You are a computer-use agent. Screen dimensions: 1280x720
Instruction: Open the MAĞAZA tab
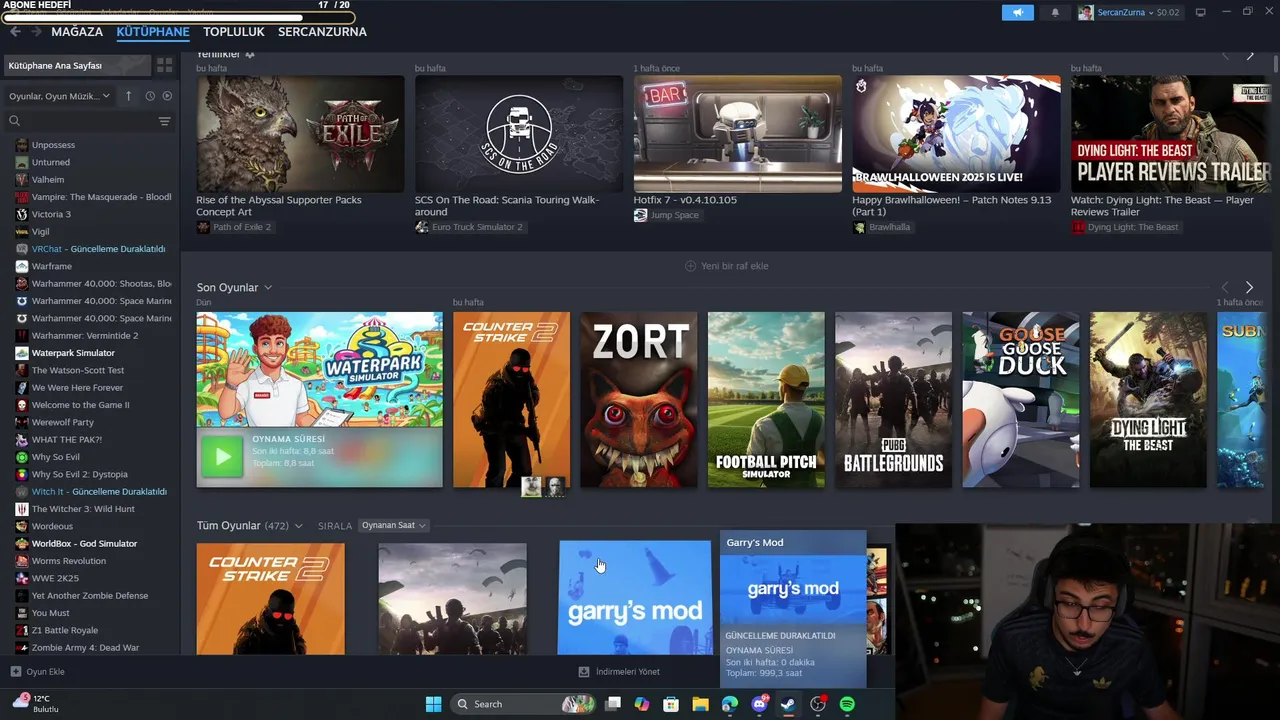(x=77, y=32)
